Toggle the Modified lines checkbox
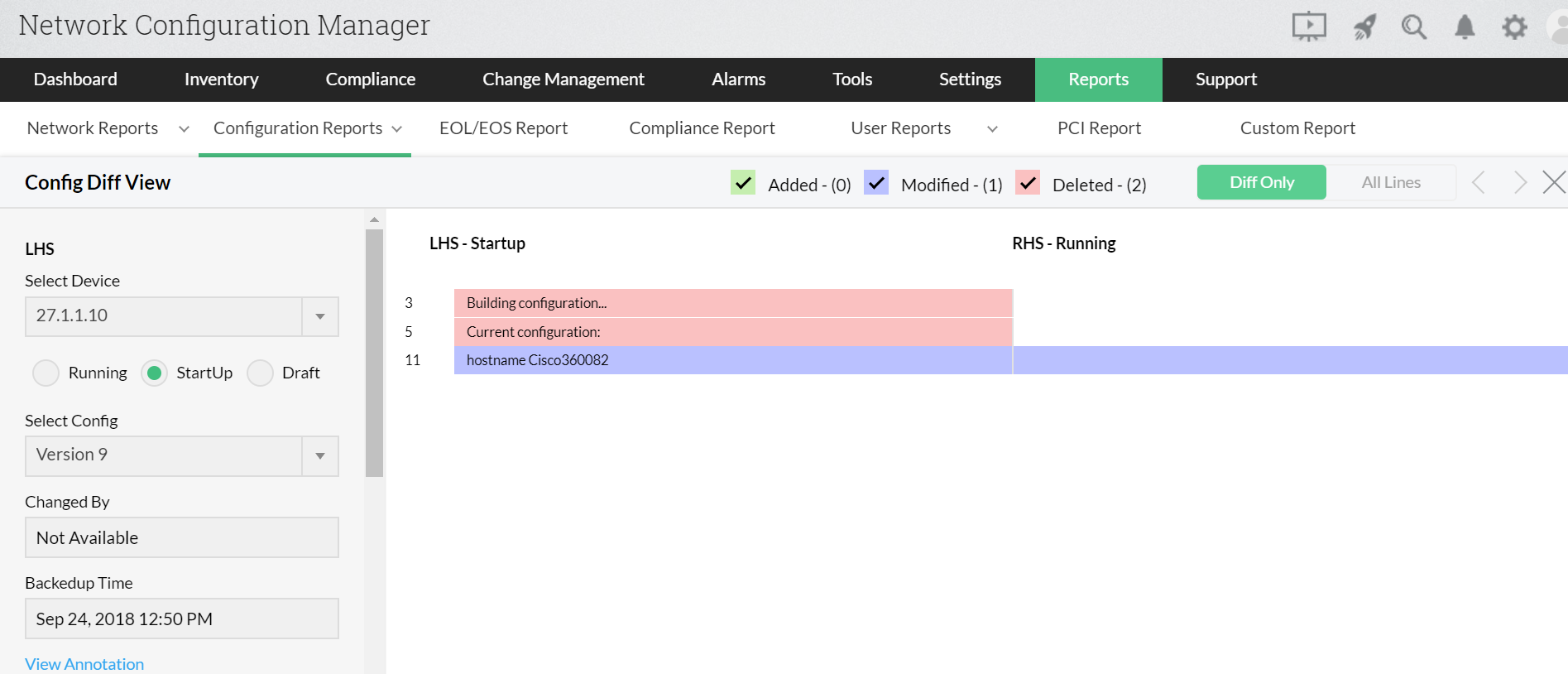Image resolution: width=1568 pixels, height=674 pixels. [876, 183]
